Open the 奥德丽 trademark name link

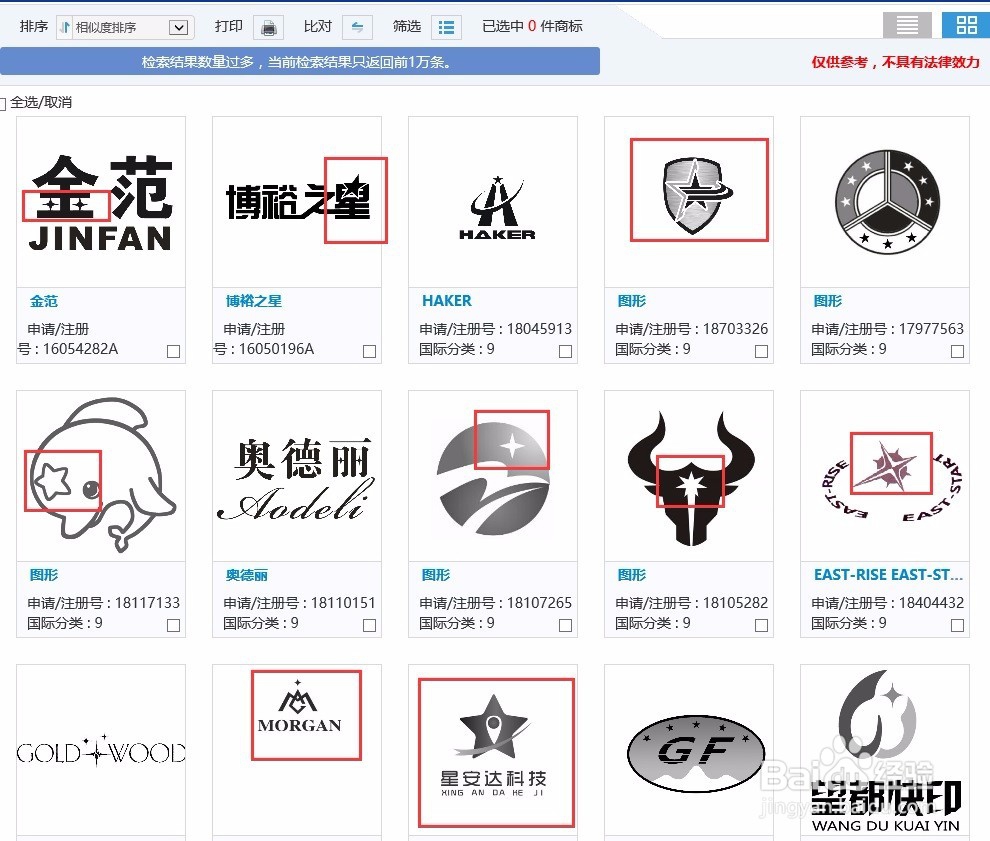click(247, 575)
